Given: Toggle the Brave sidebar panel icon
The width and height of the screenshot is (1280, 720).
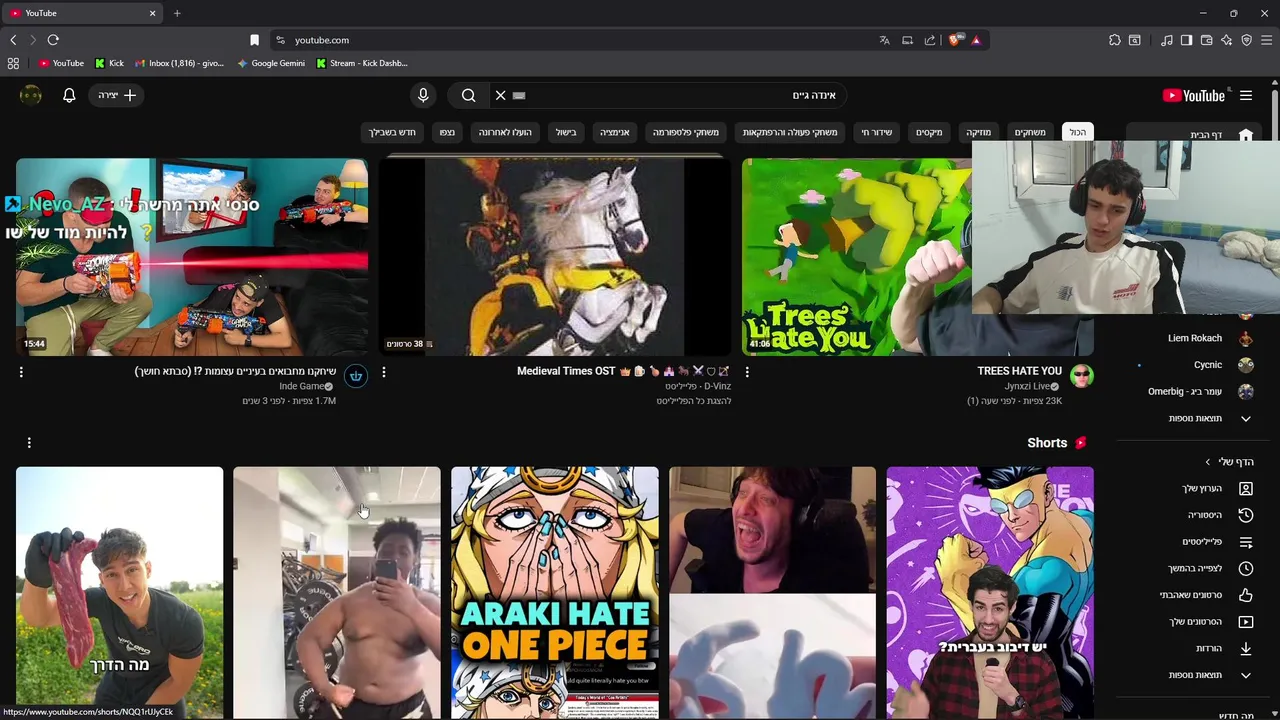Looking at the screenshot, I should tap(1186, 40).
